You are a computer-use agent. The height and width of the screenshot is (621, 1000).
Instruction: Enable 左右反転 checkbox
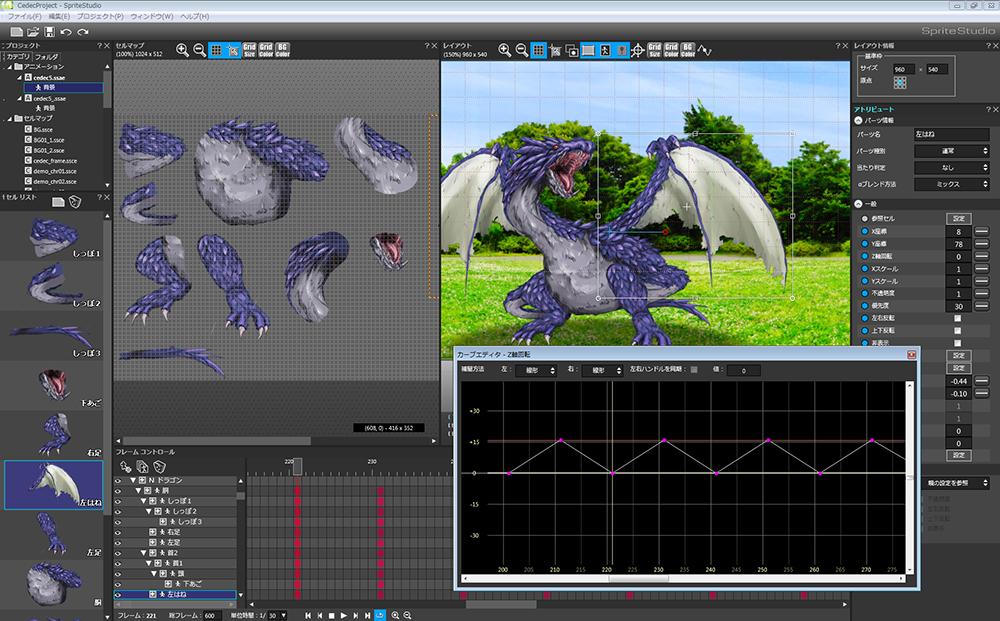(x=957, y=318)
